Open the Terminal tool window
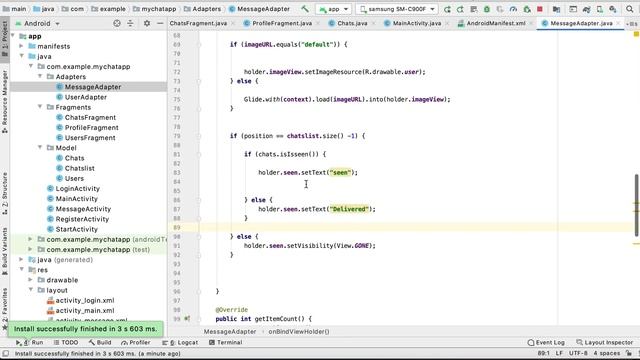 point(226,342)
